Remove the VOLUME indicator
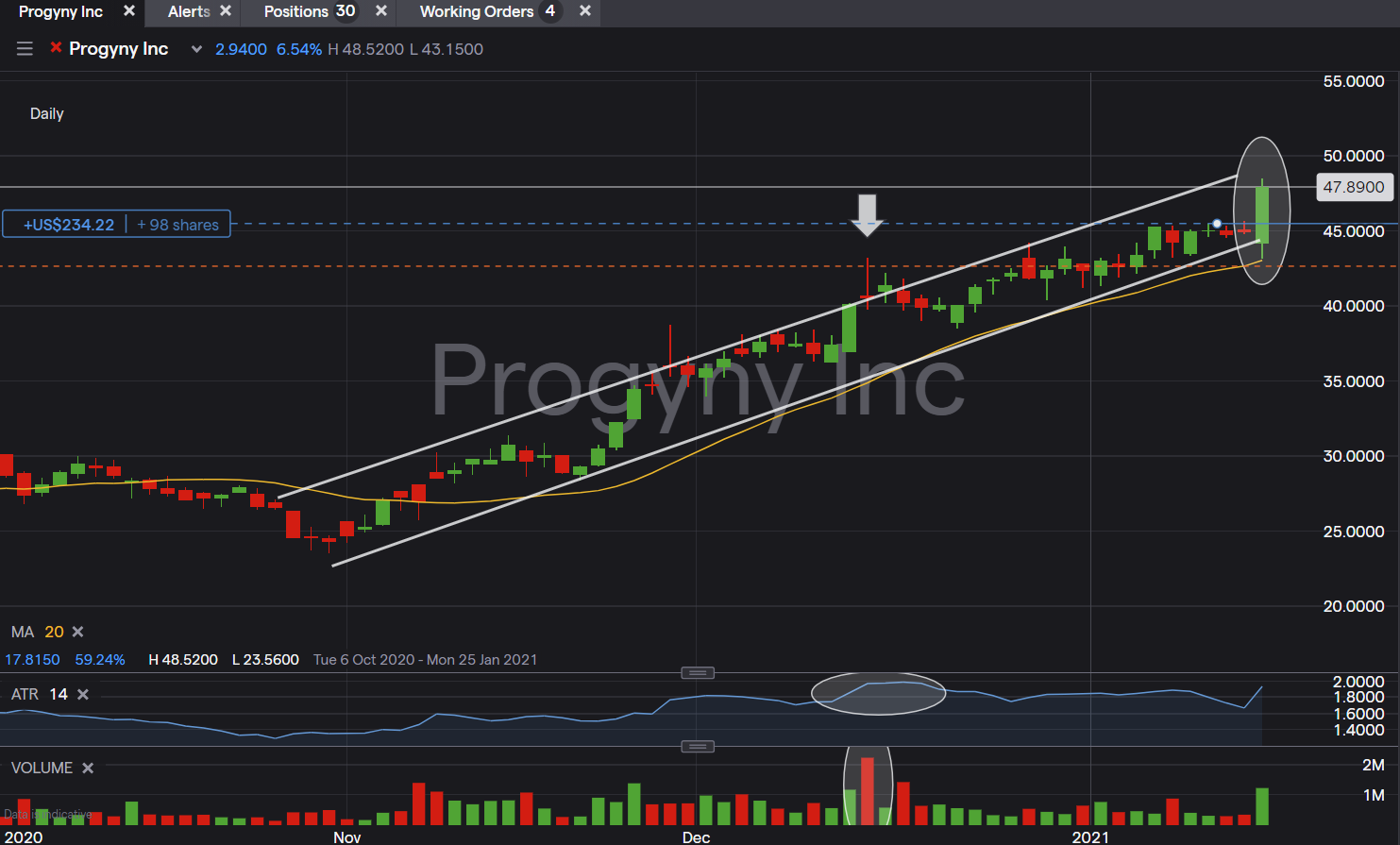Viewport: 1400px width, 845px height. pyautogui.click(x=88, y=768)
